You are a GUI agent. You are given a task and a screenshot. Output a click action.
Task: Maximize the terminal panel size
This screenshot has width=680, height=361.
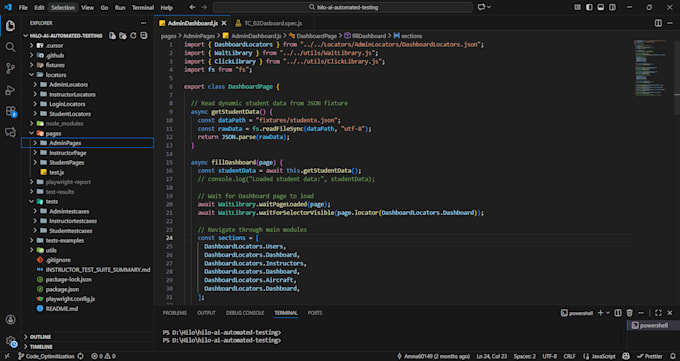click(x=658, y=313)
